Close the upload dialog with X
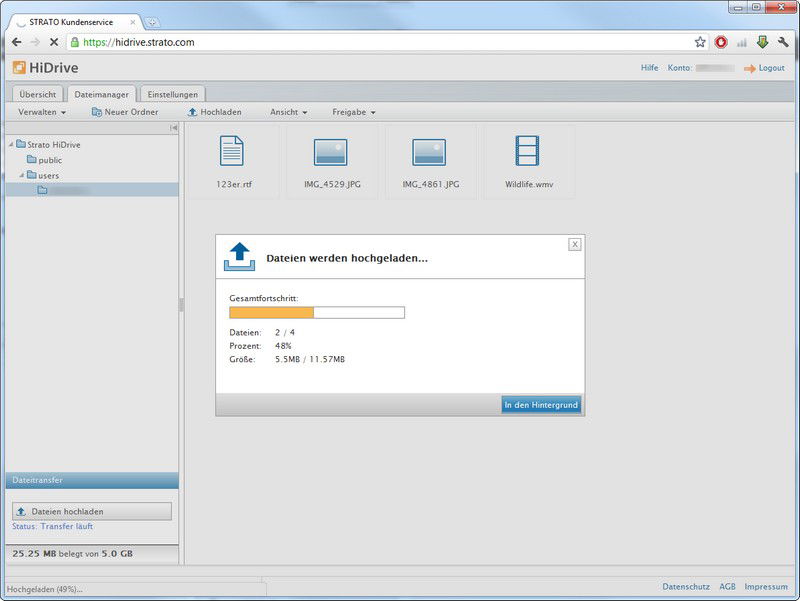 pyautogui.click(x=574, y=244)
